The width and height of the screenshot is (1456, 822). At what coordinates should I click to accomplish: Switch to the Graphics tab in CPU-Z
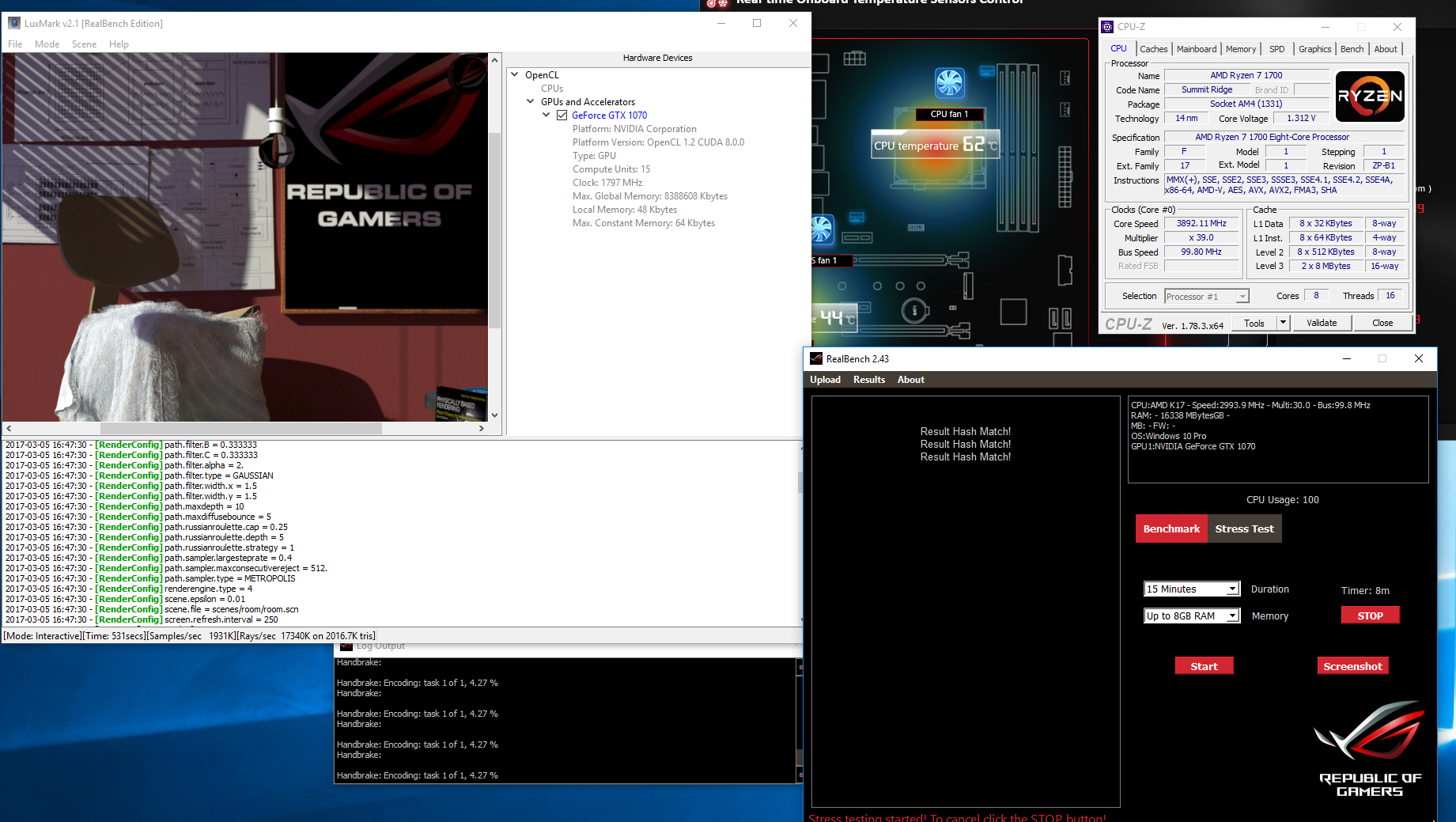(x=1314, y=49)
